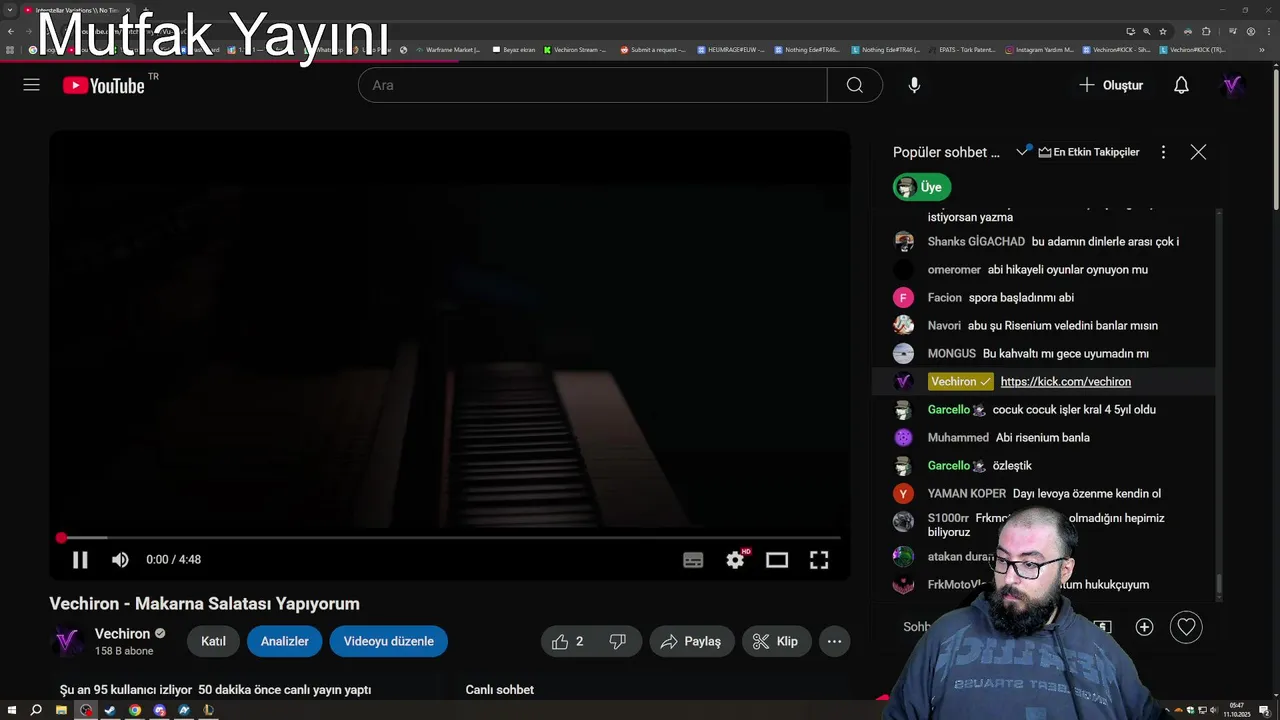Screen dimensions: 1280x720
Task: Open the Oluştur create menu
Action: [1111, 85]
